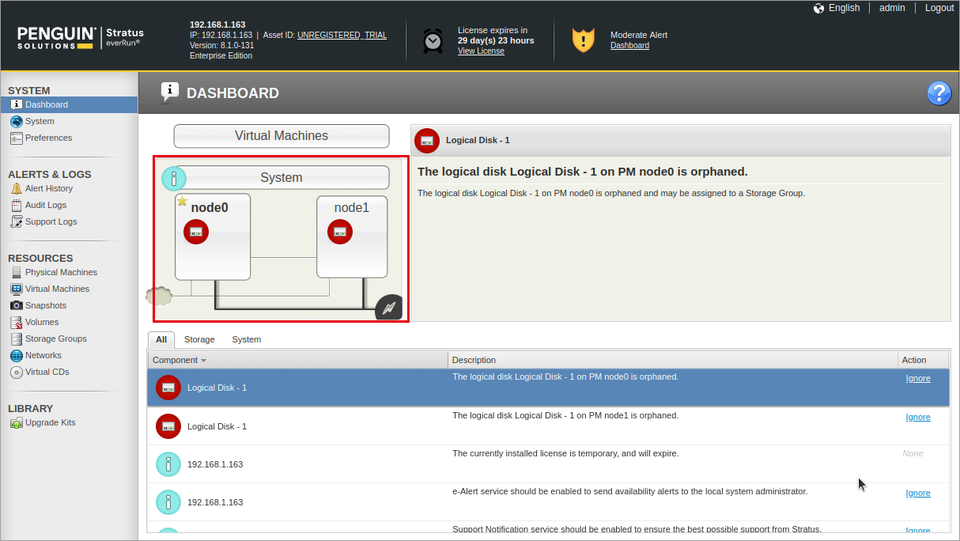Click node0 primary star icon
The image size is (960, 541).
[x=182, y=201]
